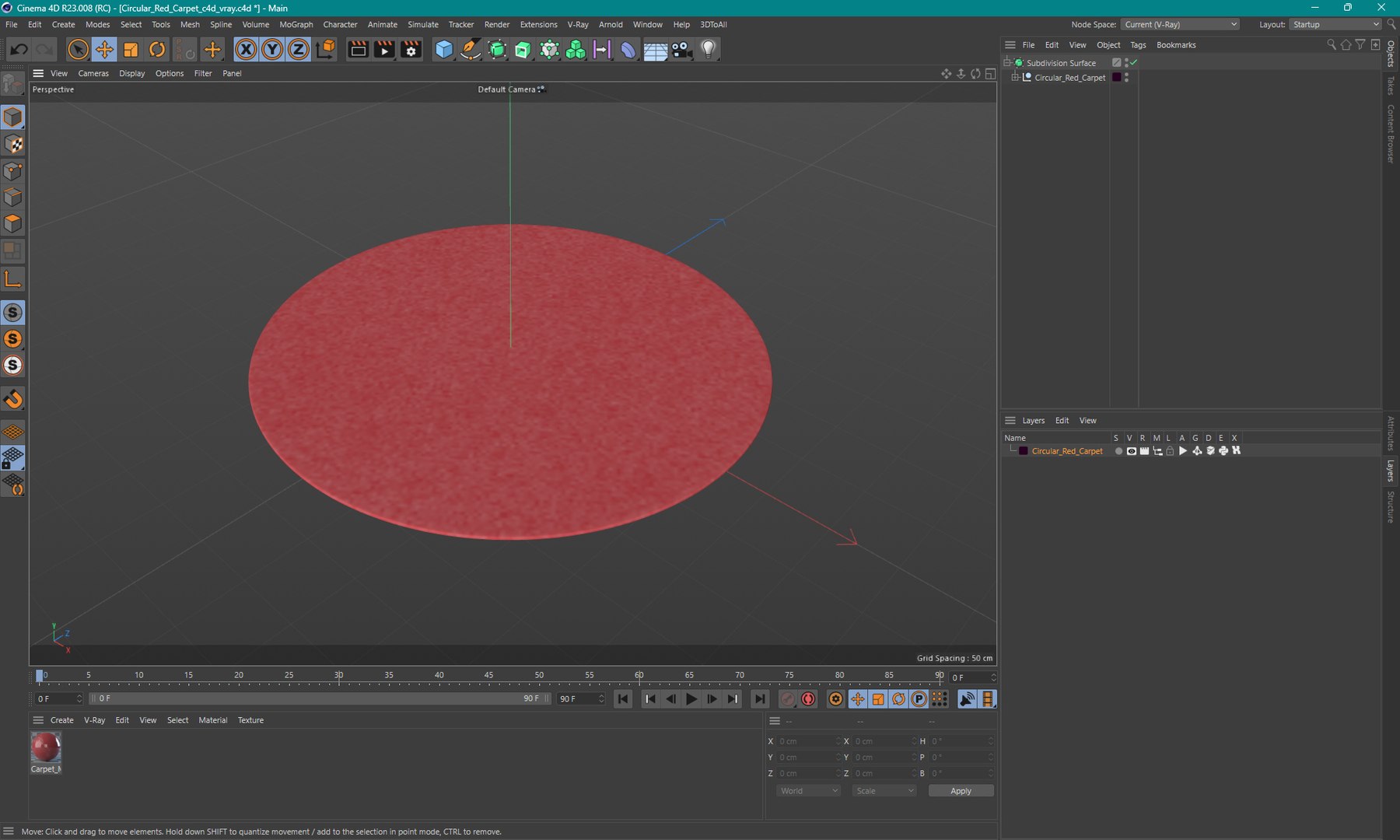Play the animation forward

(x=691, y=699)
